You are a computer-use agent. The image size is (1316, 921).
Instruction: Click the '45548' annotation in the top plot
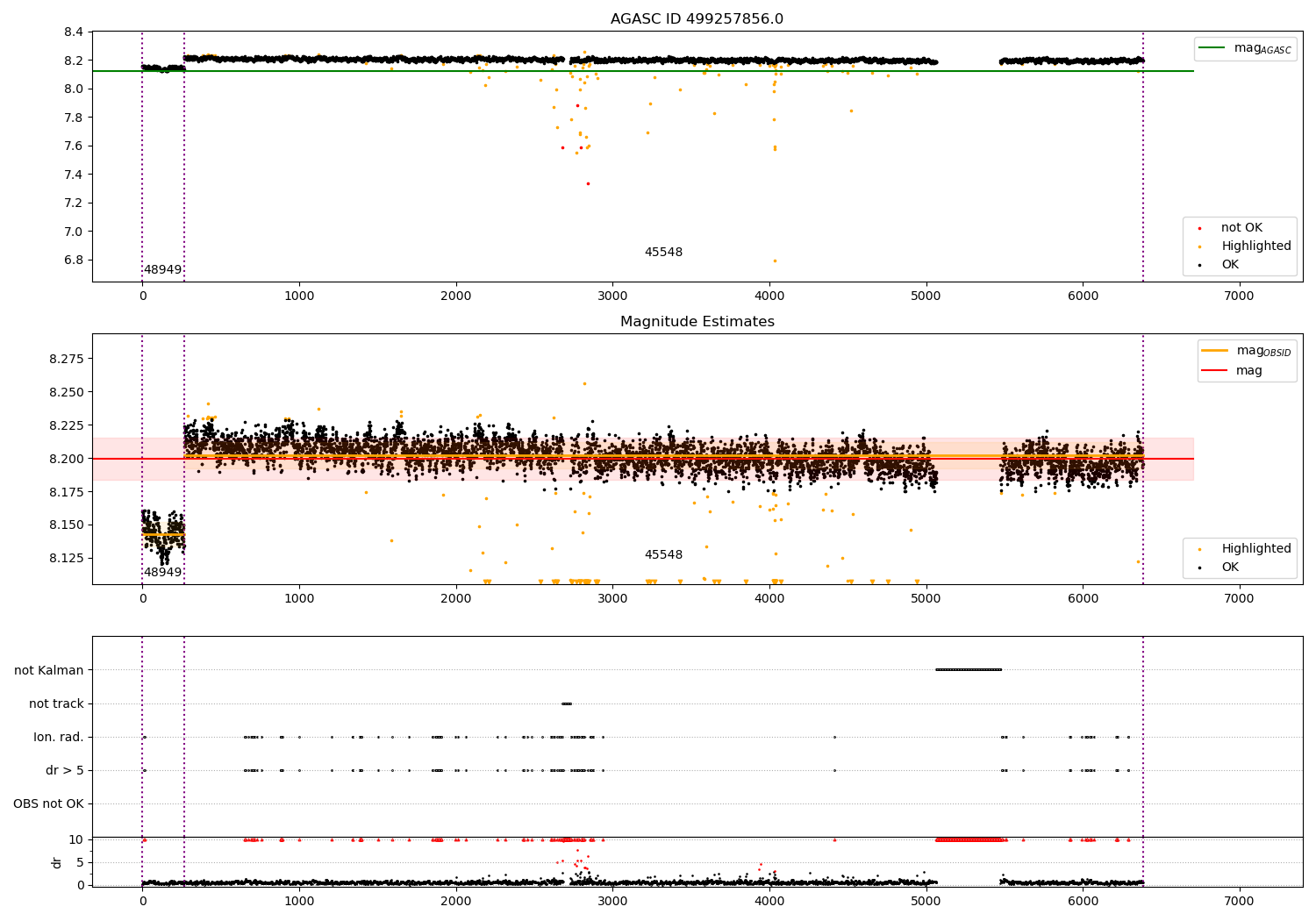tap(663, 253)
